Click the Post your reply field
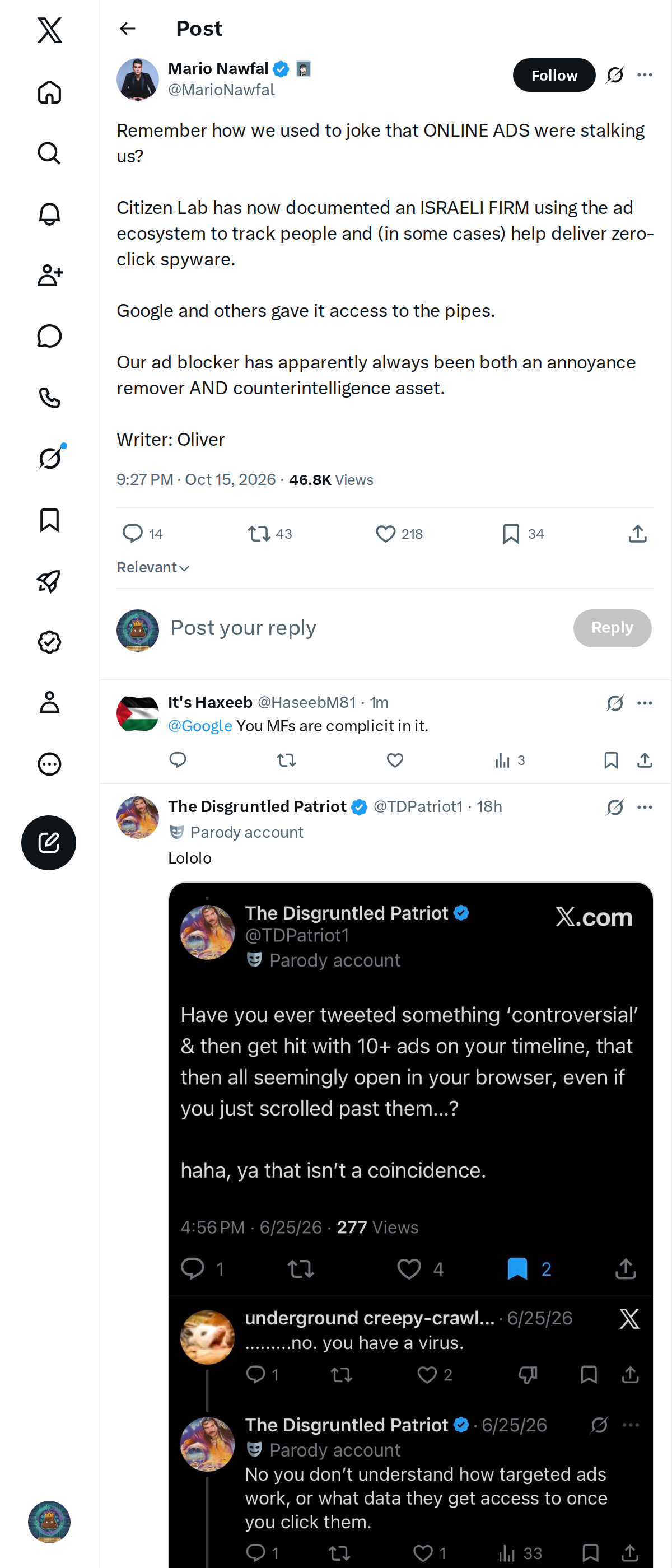The width and height of the screenshot is (672, 1568). point(365,628)
